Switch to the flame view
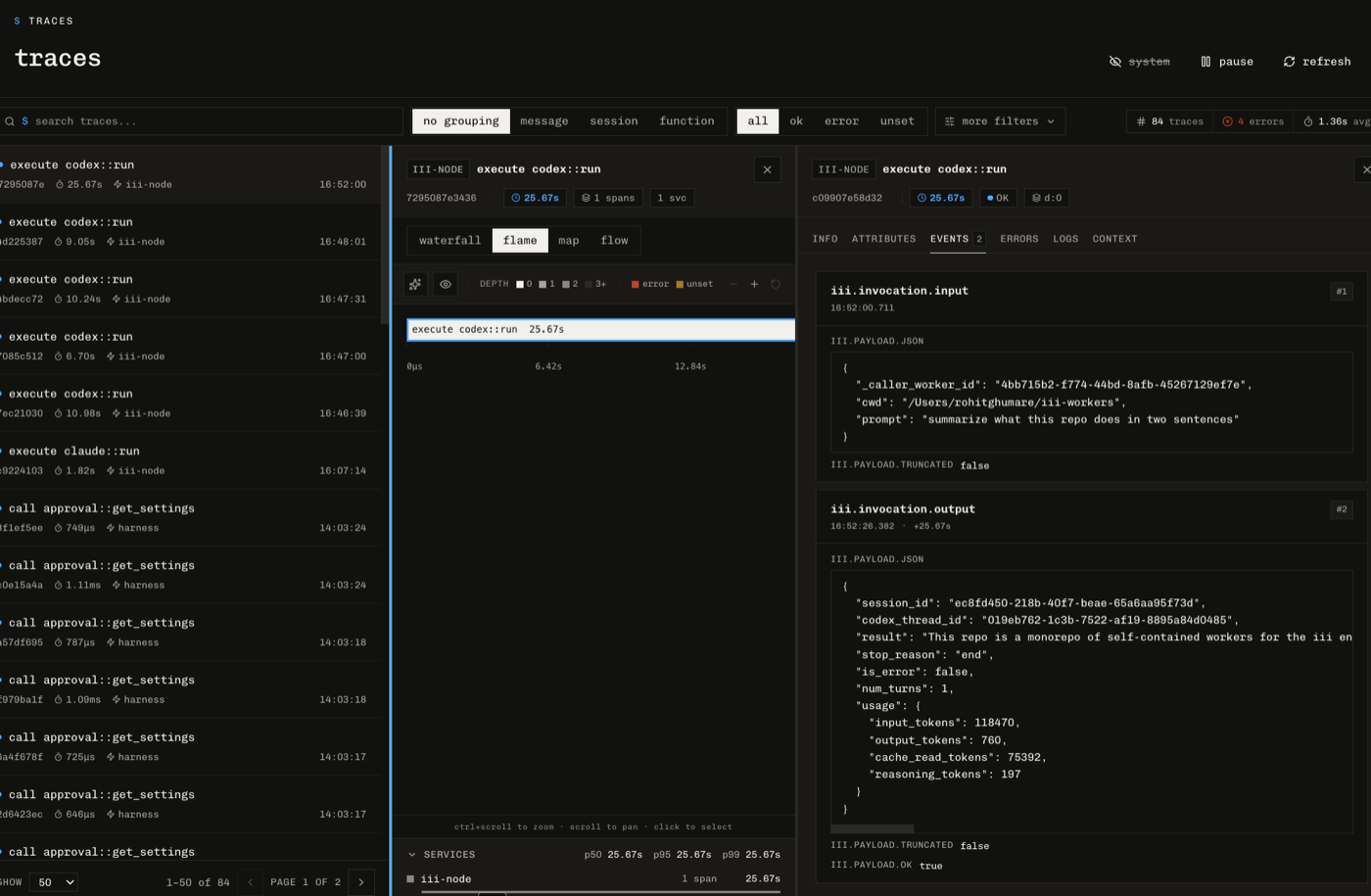Screen dimensions: 1371x896 [x=520, y=241]
